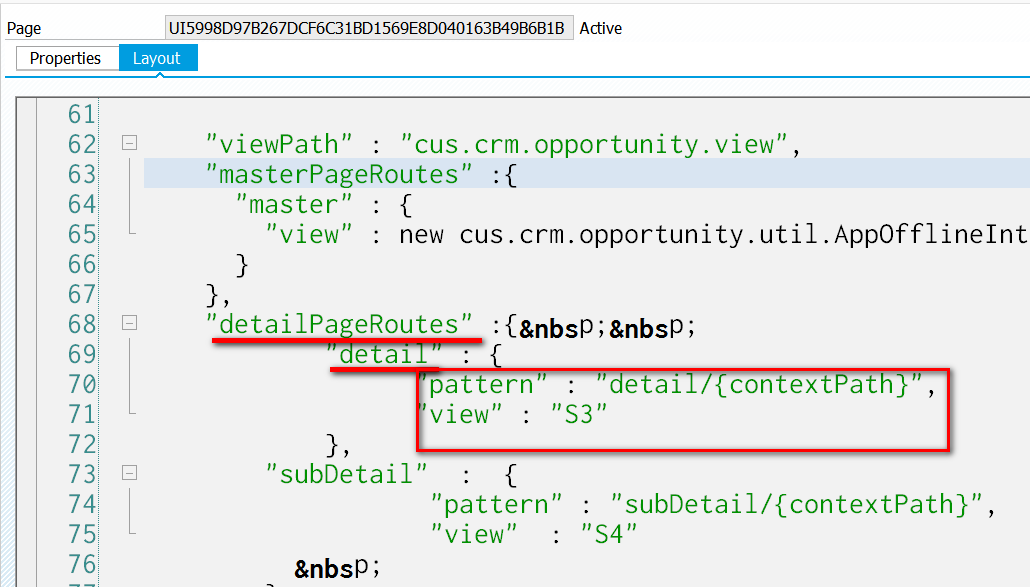
Task: Click the "viewPath" key text
Action: click(x=279, y=144)
